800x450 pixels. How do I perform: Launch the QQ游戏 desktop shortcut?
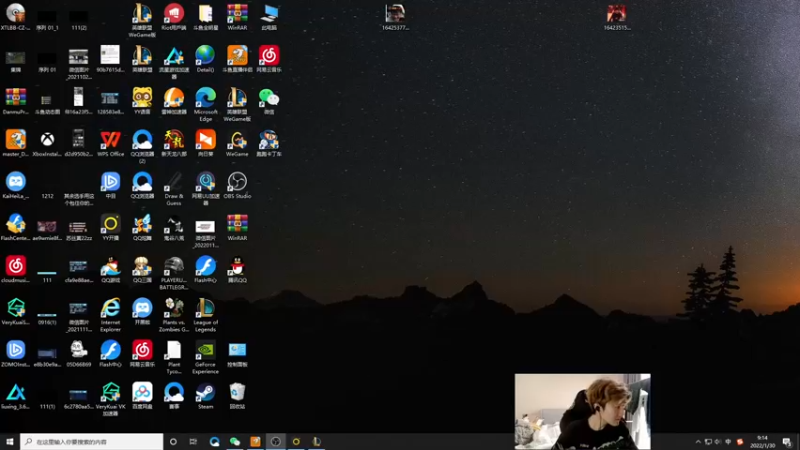(x=110, y=269)
